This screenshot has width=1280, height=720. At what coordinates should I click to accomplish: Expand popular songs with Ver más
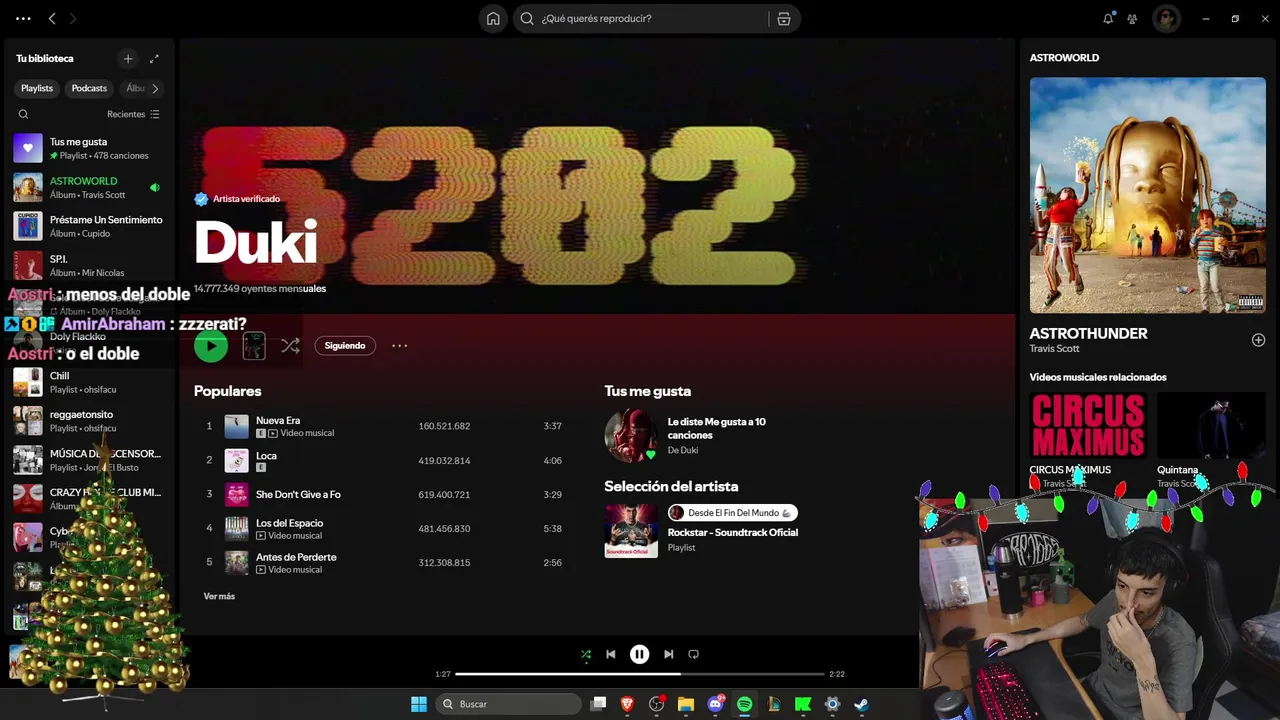pos(219,596)
